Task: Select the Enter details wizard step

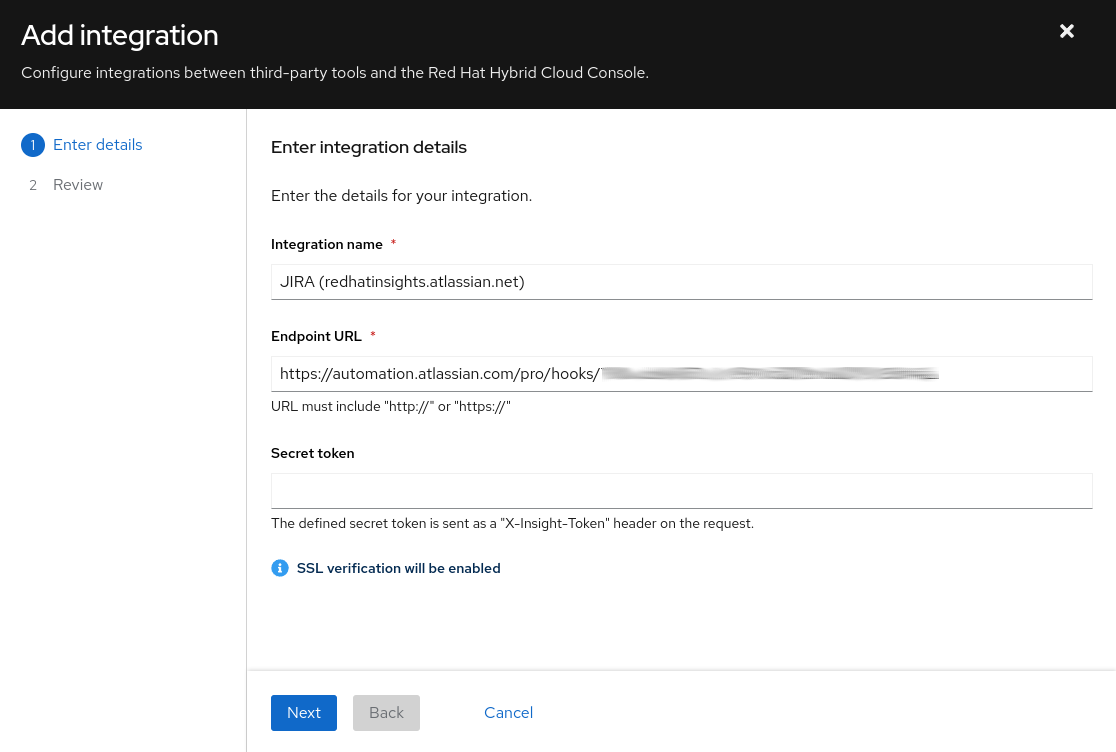Action: [x=97, y=145]
